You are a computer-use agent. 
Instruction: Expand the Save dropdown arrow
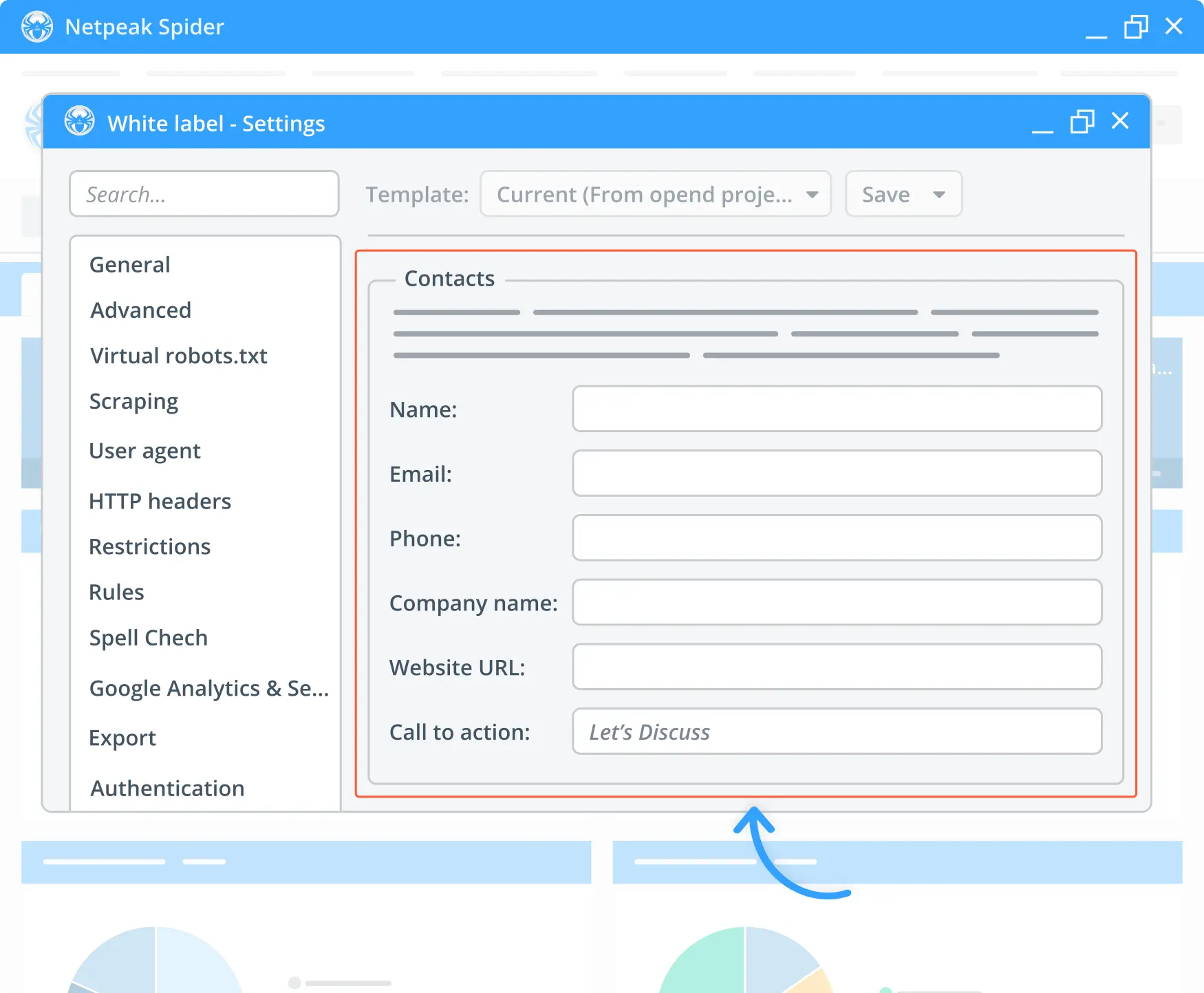(x=939, y=195)
